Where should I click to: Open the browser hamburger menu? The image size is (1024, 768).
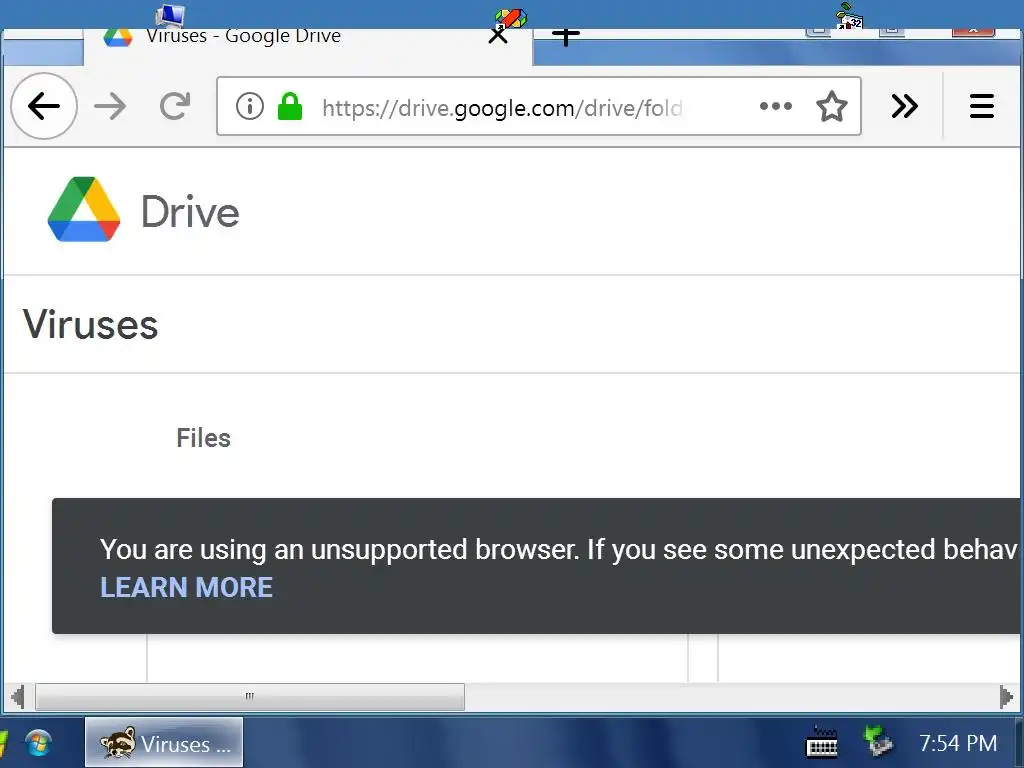pos(982,106)
